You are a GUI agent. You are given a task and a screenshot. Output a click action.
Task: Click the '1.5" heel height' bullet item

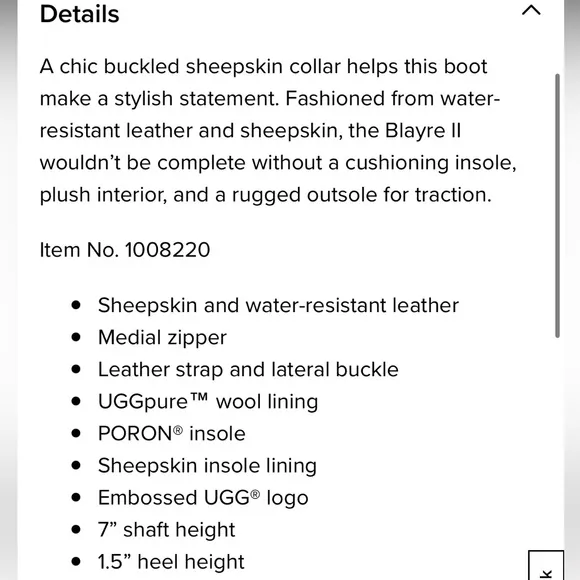tap(171, 562)
